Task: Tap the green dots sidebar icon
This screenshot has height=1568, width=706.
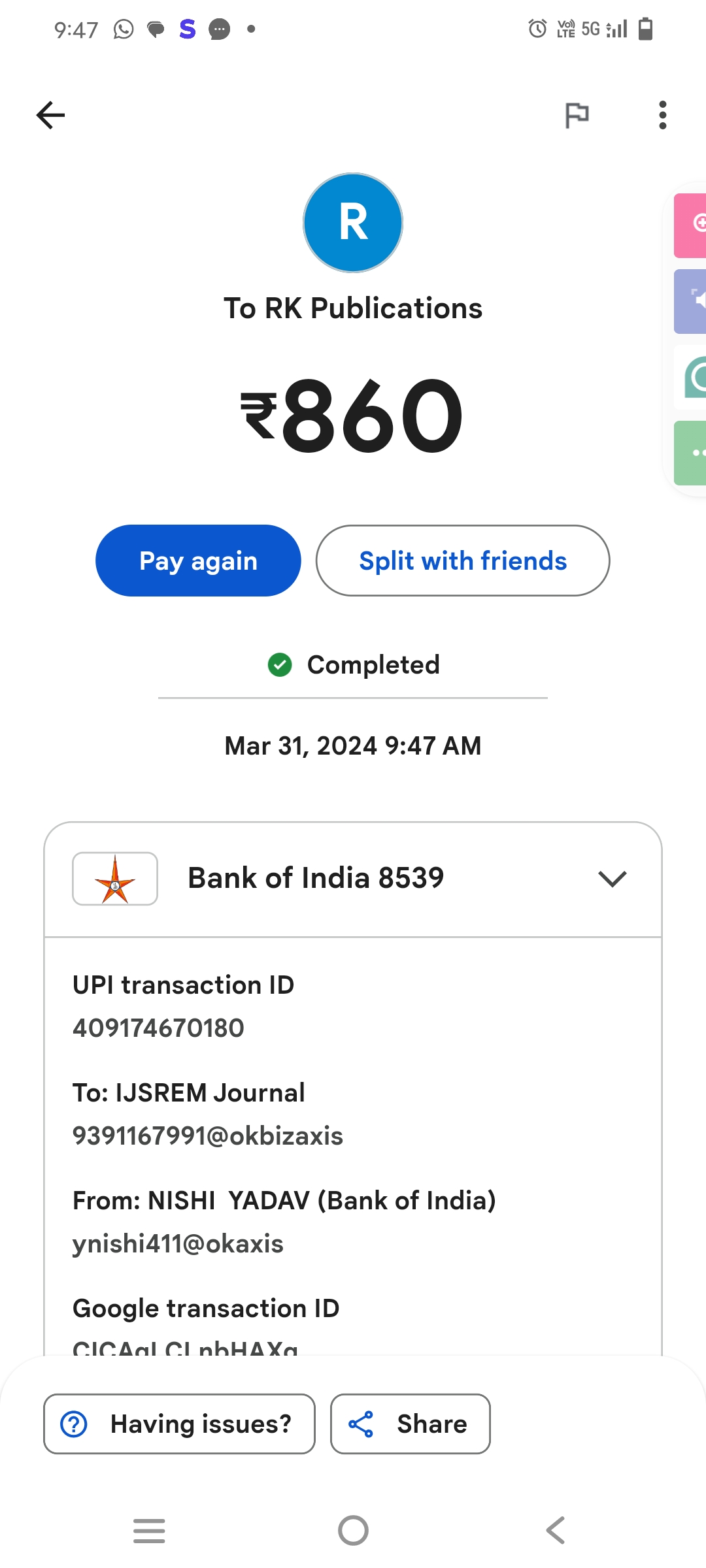Action: click(692, 453)
